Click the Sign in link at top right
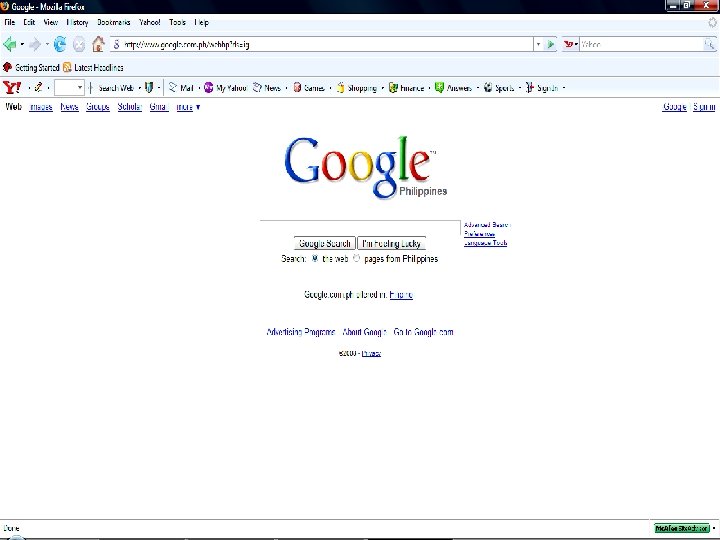The image size is (720, 540). point(704,107)
